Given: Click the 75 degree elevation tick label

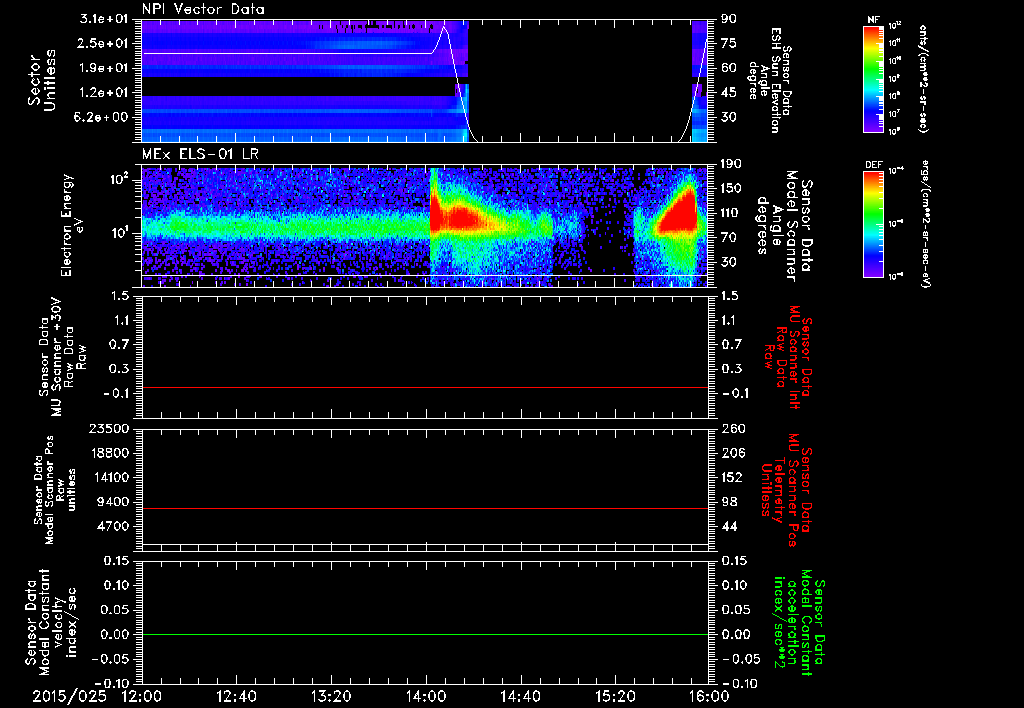Looking at the screenshot, I should pyautogui.click(x=729, y=43).
